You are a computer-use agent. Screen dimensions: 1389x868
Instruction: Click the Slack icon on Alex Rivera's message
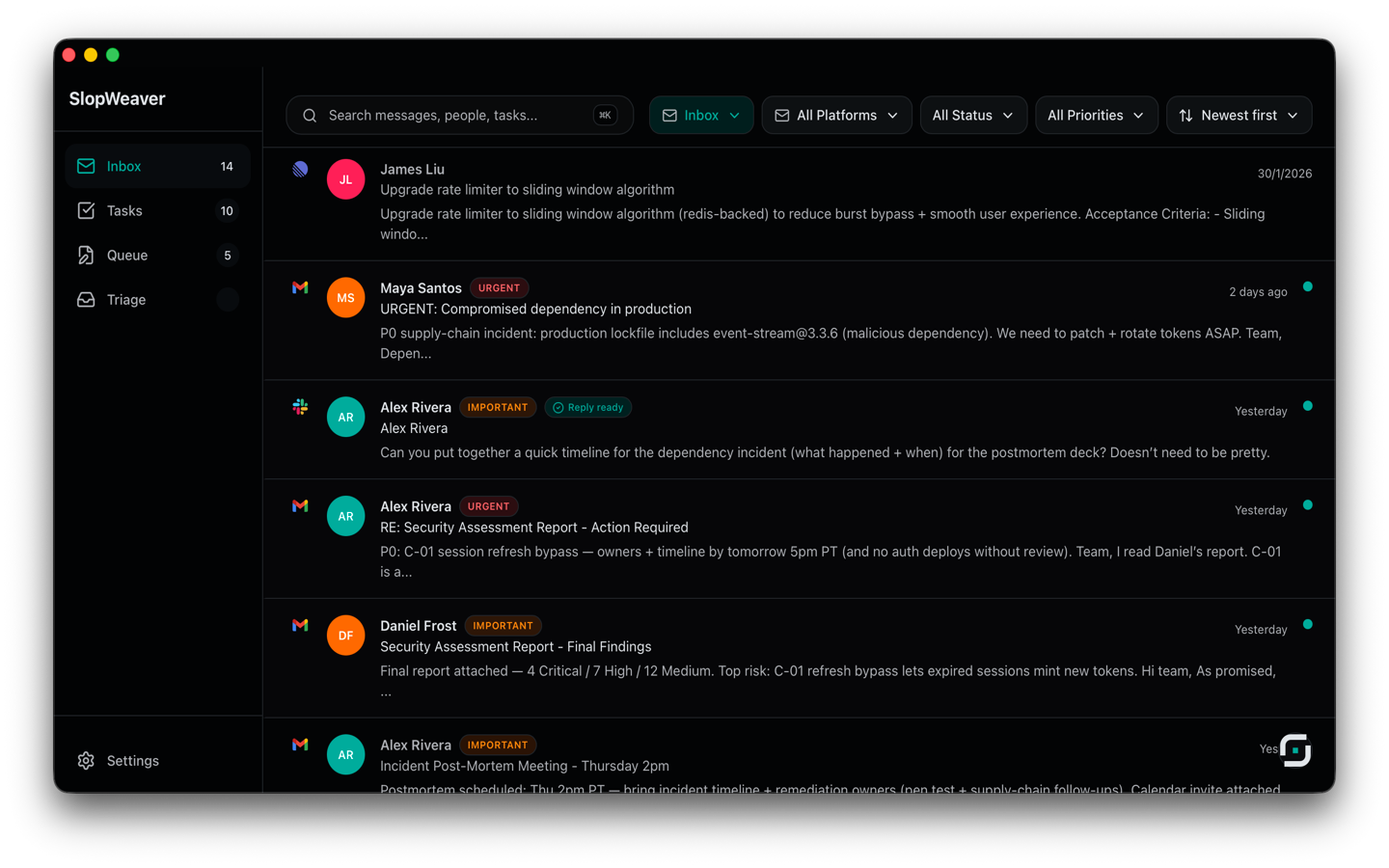coord(300,406)
